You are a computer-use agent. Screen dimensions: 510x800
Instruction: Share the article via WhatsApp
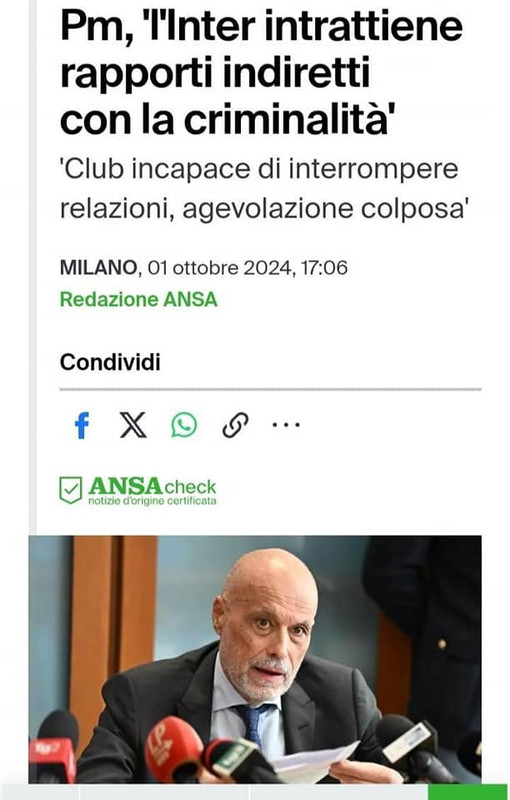tap(184, 425)
